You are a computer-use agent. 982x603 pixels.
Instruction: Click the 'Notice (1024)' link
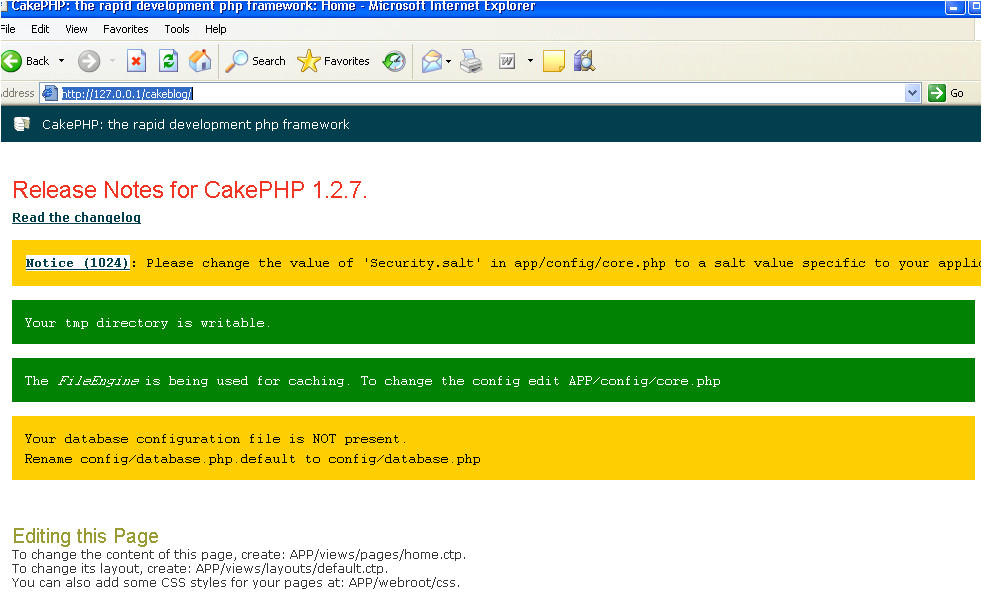[77, 263]
